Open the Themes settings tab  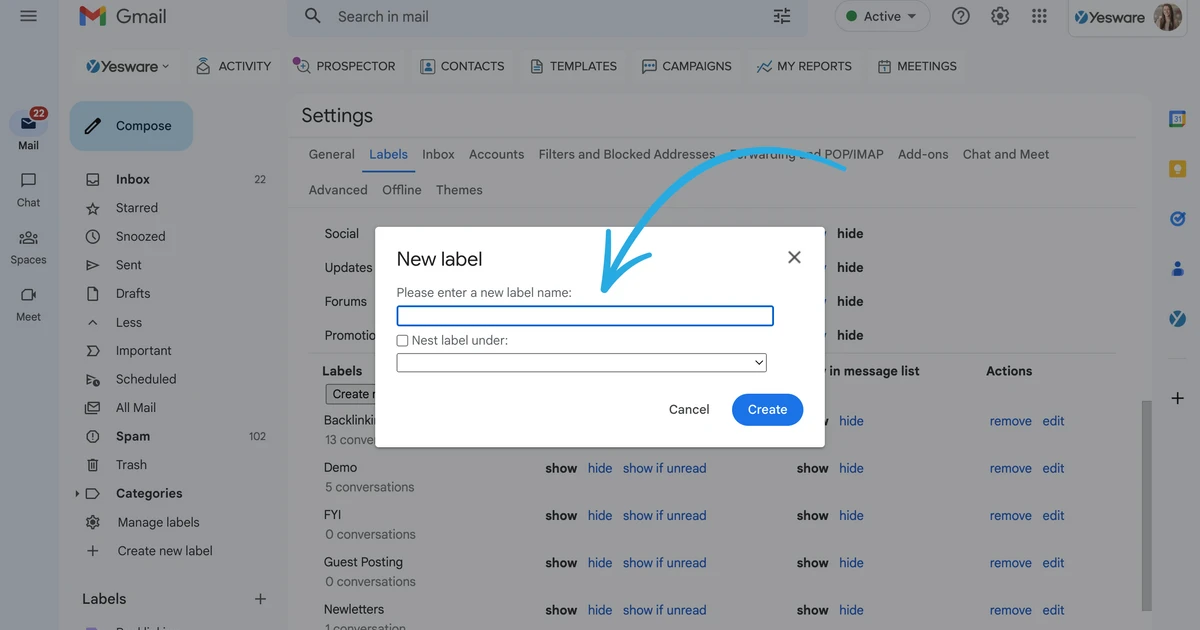coord(459,190)
